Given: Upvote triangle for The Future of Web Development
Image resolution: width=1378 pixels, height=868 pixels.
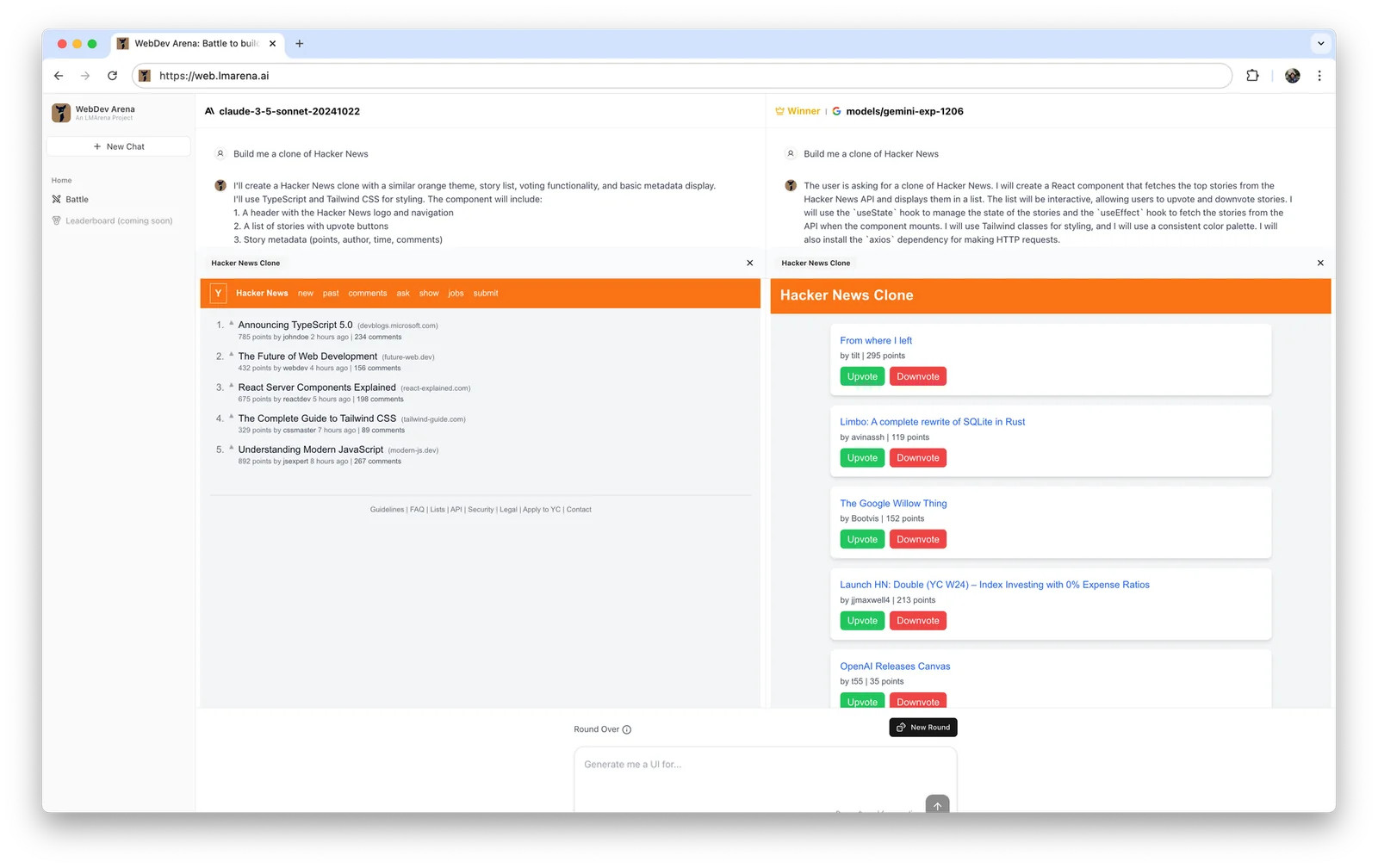Looking at the screenshot, I should pyautogui.click(x=231, y=354).
